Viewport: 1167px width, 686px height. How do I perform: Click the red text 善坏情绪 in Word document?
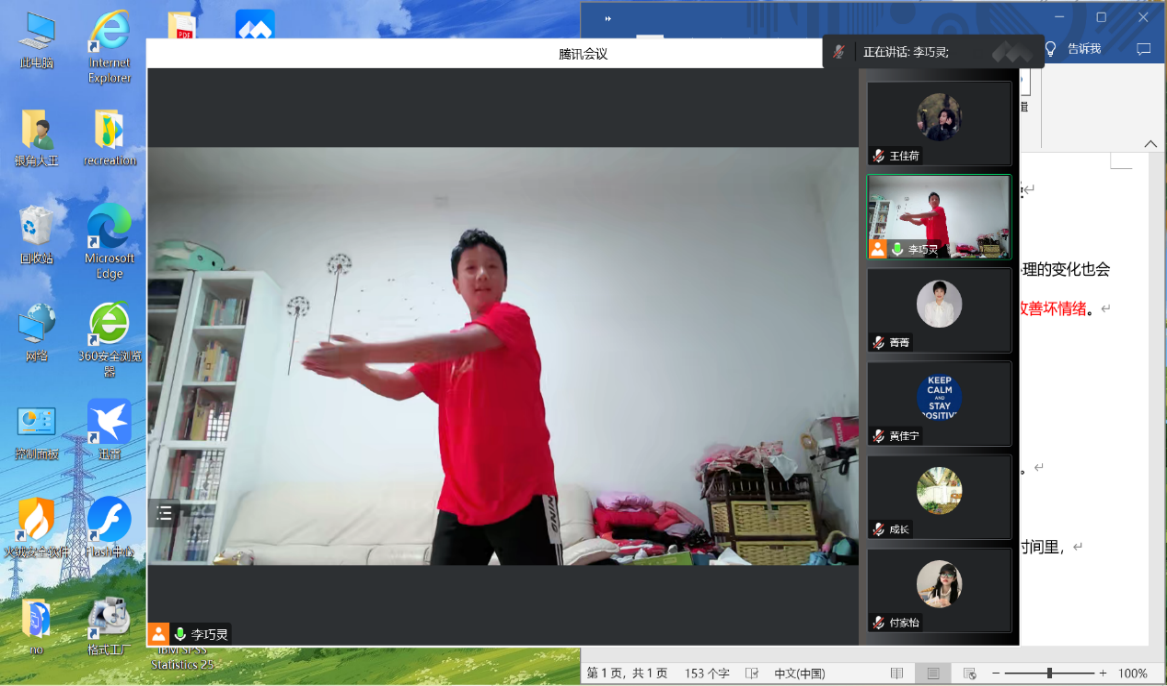tap(1057, 308)
